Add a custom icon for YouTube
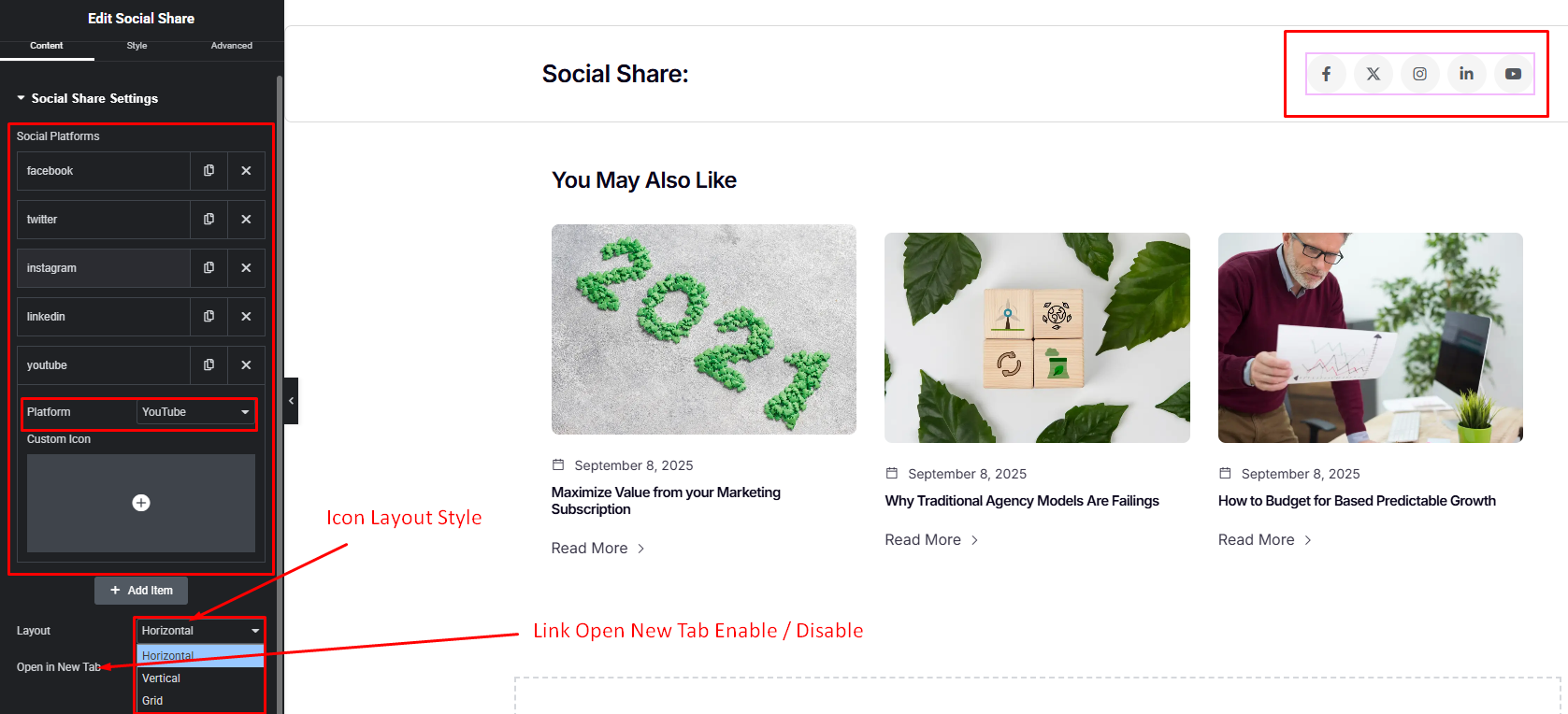Image resolution: width=1568 pixels, height=714 pixels. click(x=141, y=503)
